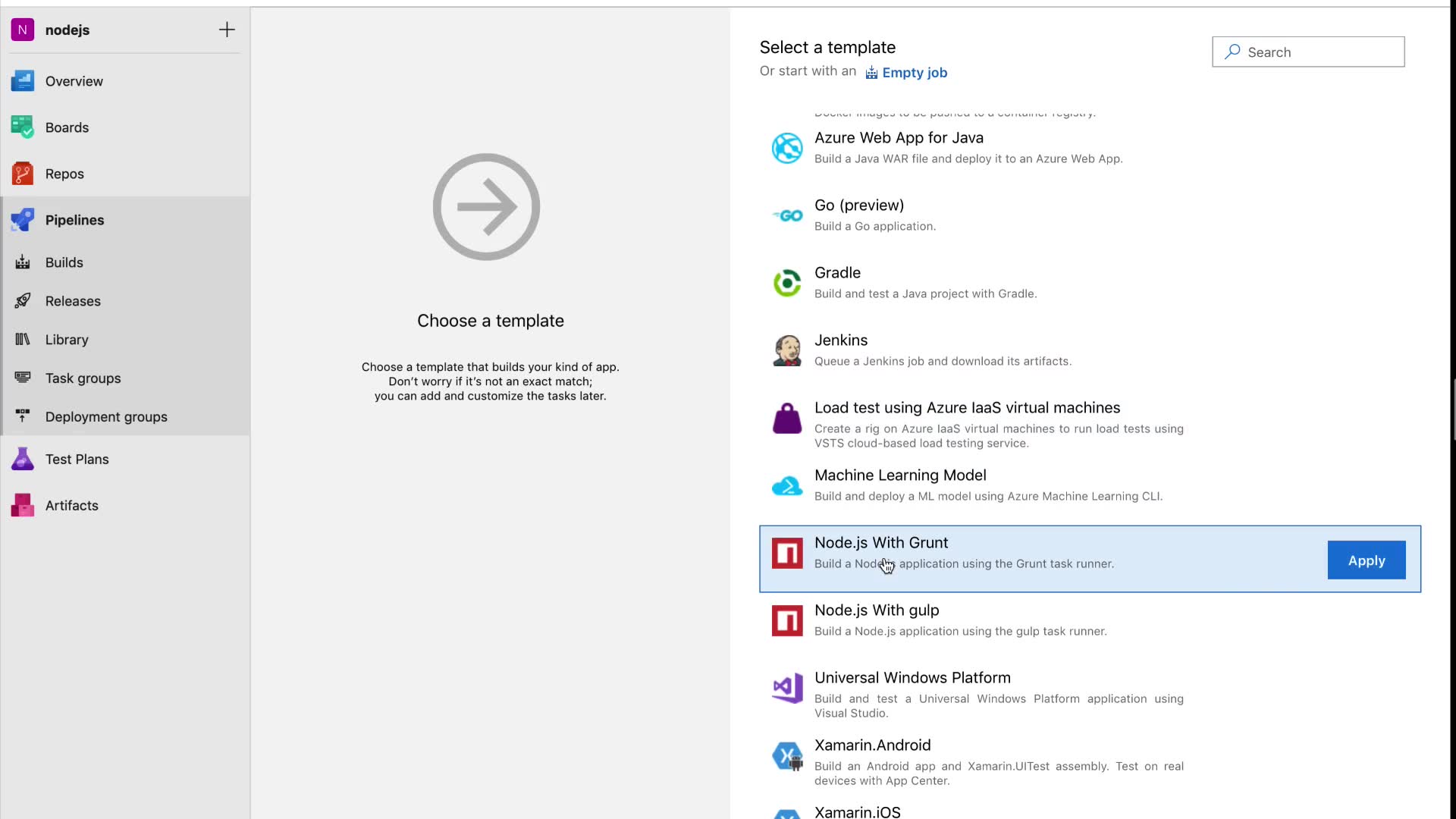Screen dimensions: 1456x819
Task: Click the template Search input field
Action: pyautogui.click(x=1319, y=52)
